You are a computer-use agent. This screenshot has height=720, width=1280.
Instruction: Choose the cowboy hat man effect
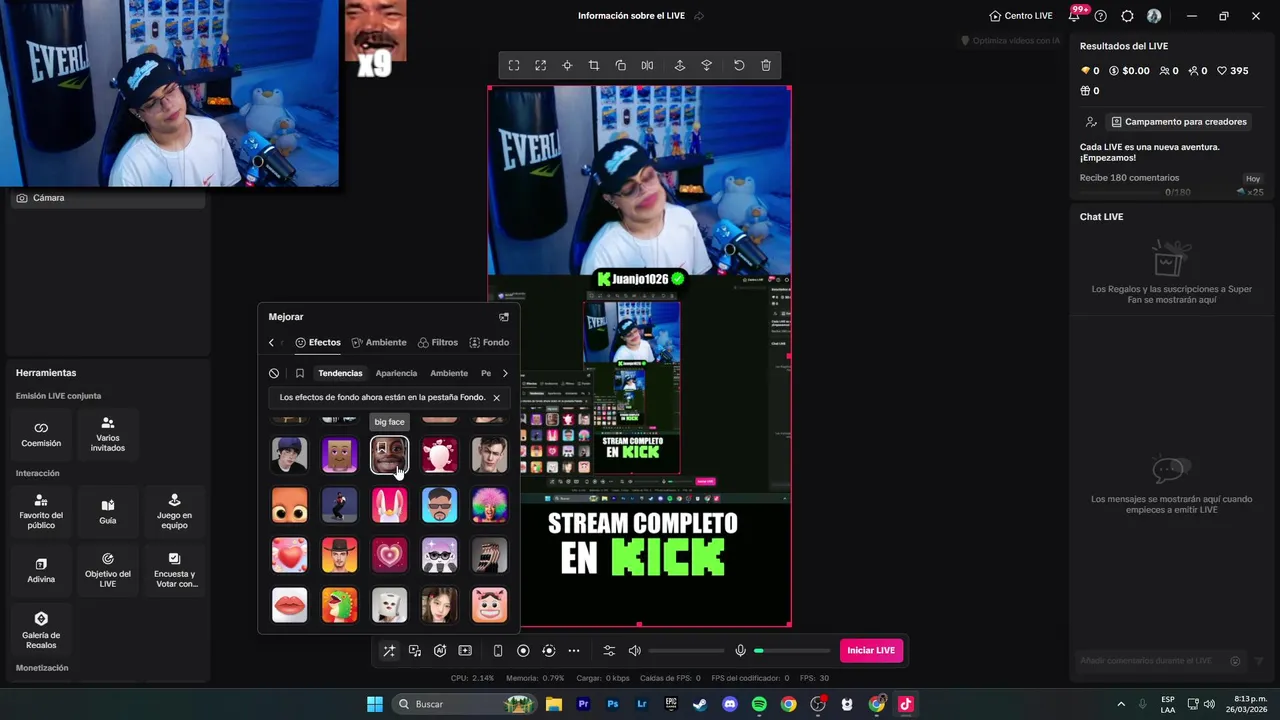tap(339, 555)
